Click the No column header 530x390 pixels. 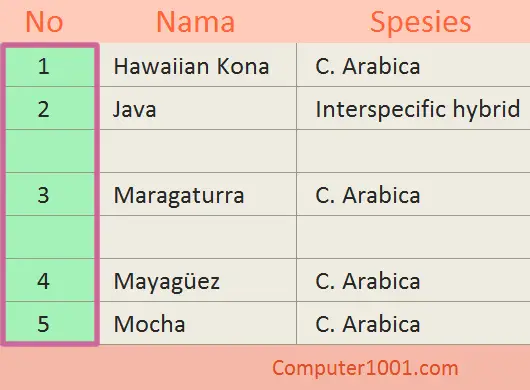pos(44,22)
